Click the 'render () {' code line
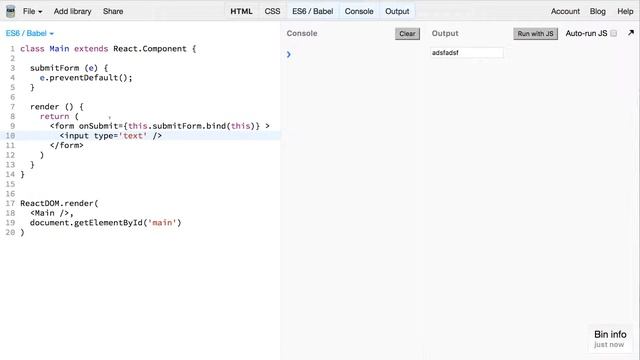 point(57,107)
